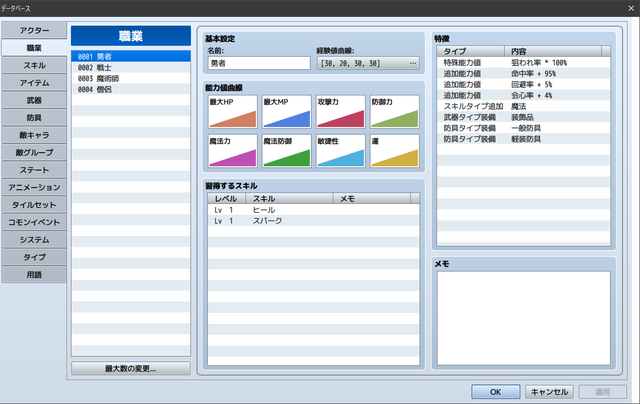The height and width of the screenshot is (404, 640).
Task: Click the キャンセル button
Action: (x=549, y=392)
